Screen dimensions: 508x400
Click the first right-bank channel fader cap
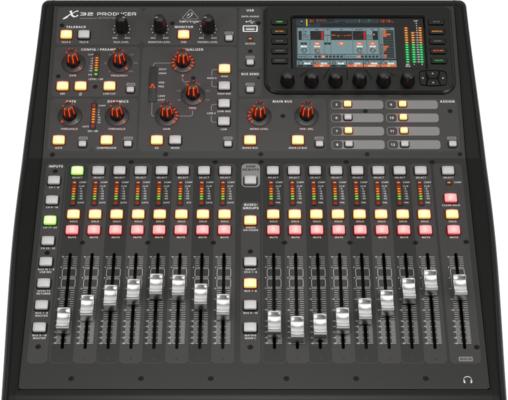(x=275, y=321)
